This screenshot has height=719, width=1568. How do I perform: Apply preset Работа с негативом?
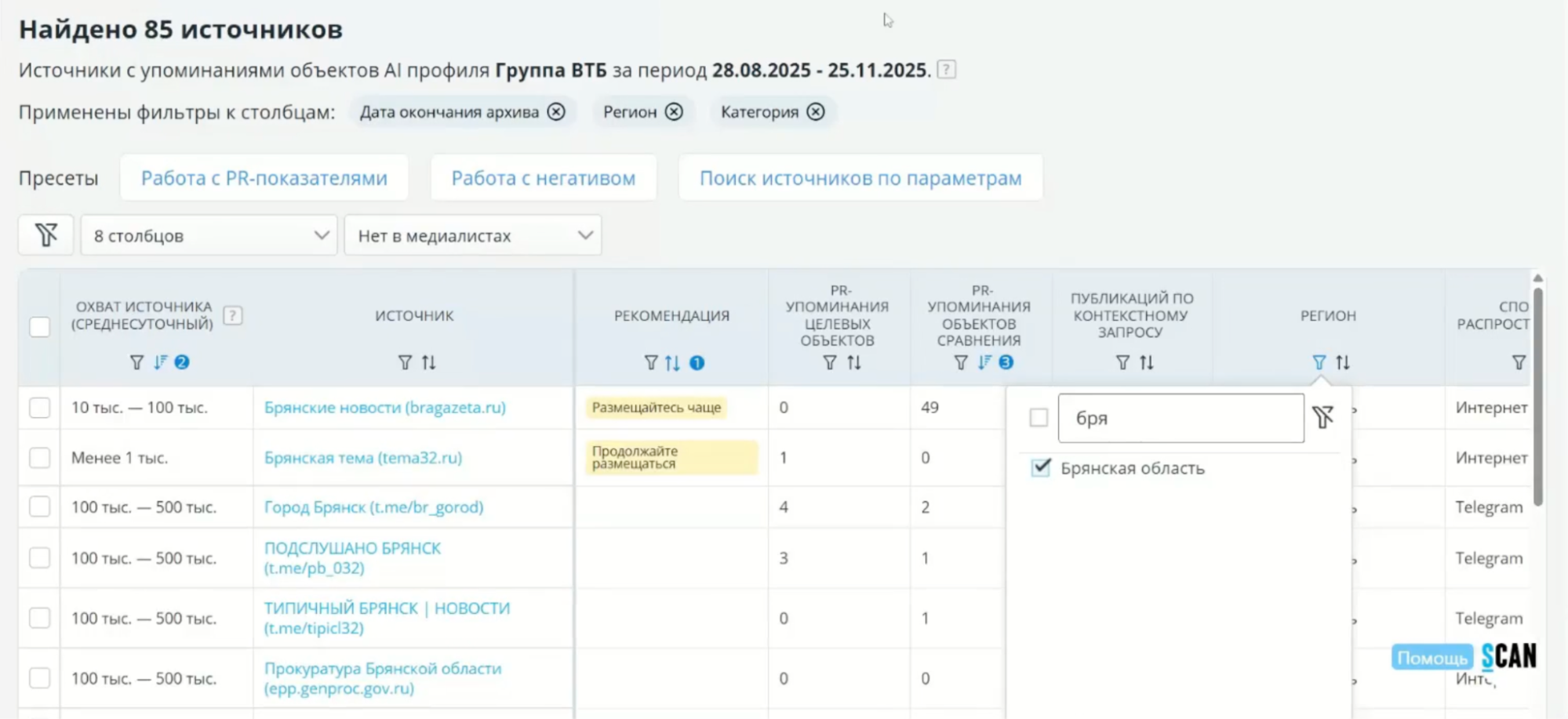pos(543,178)
